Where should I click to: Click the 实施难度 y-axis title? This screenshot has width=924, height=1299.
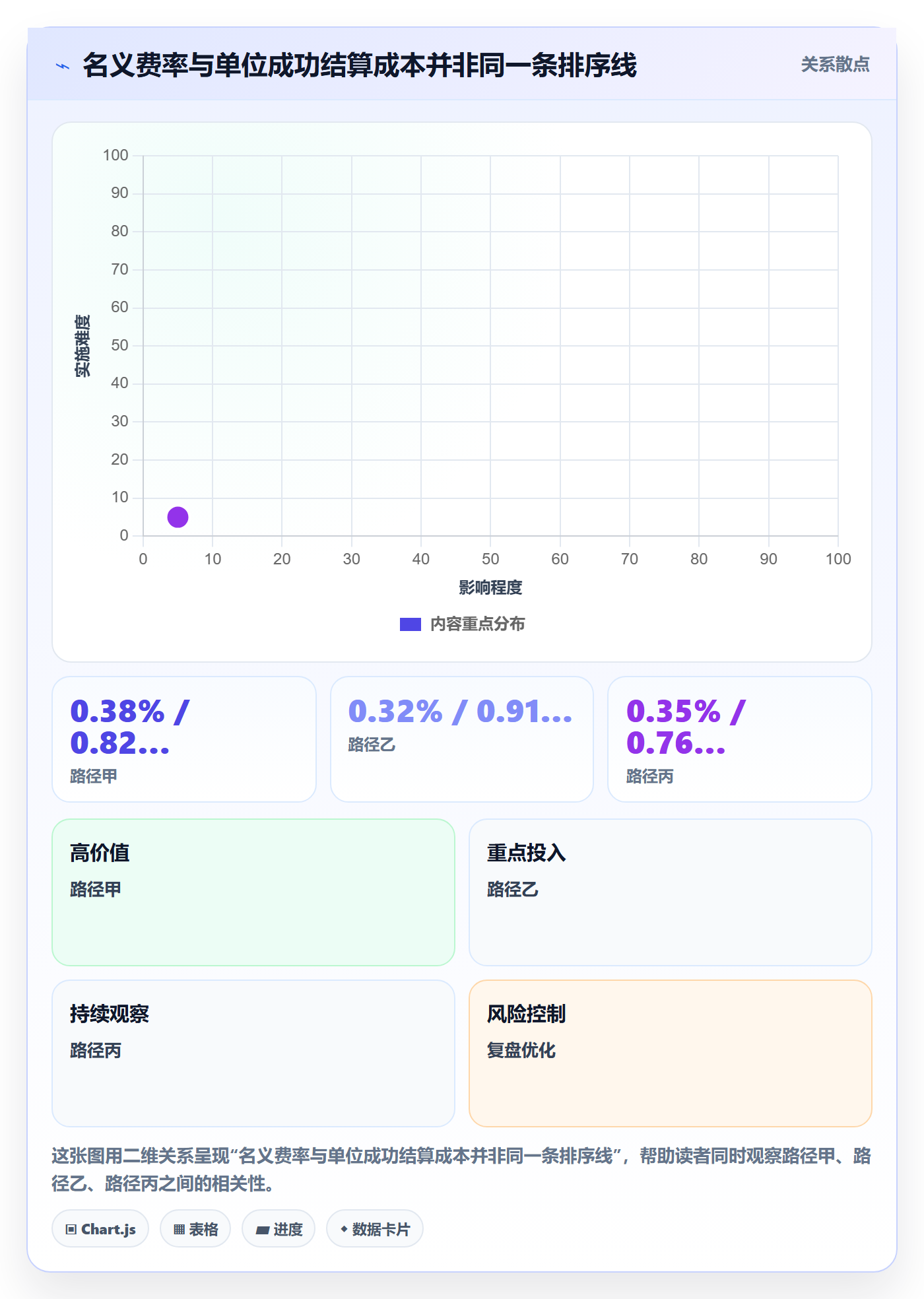click(82, 346)
